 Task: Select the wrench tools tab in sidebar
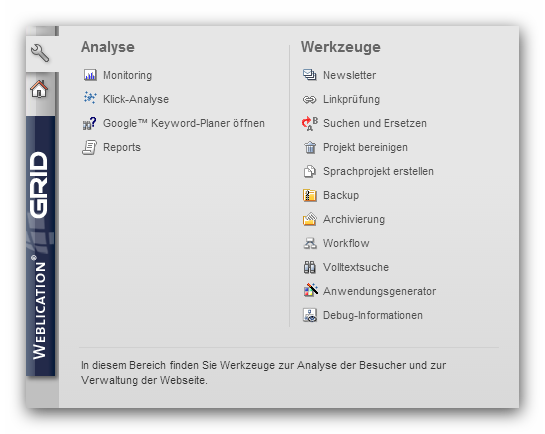tap(41, 53)
